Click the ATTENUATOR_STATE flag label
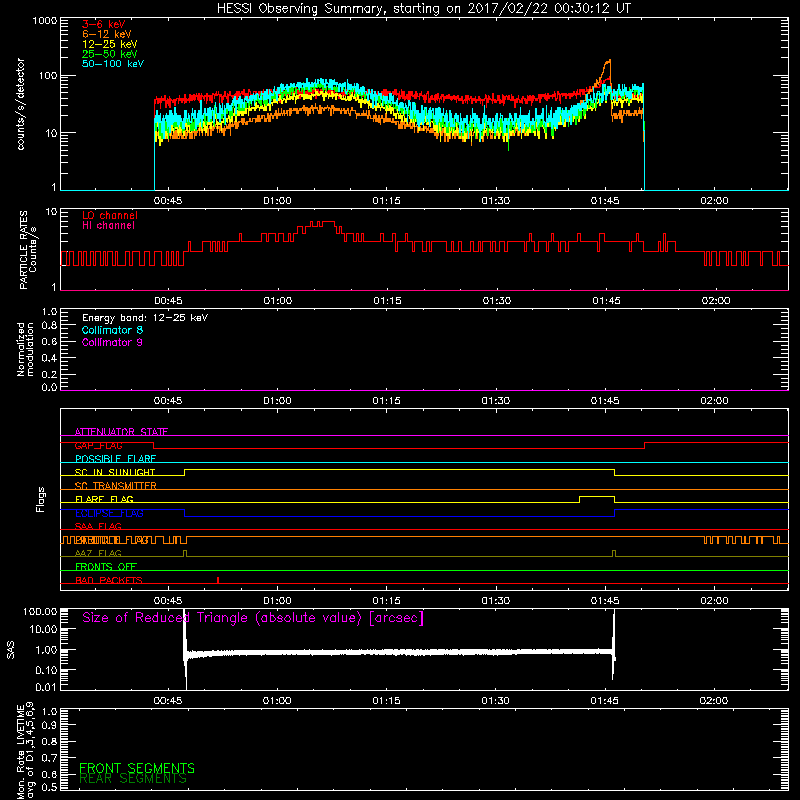The height and width of the screenshot is (800, 800). pos(121,432)
